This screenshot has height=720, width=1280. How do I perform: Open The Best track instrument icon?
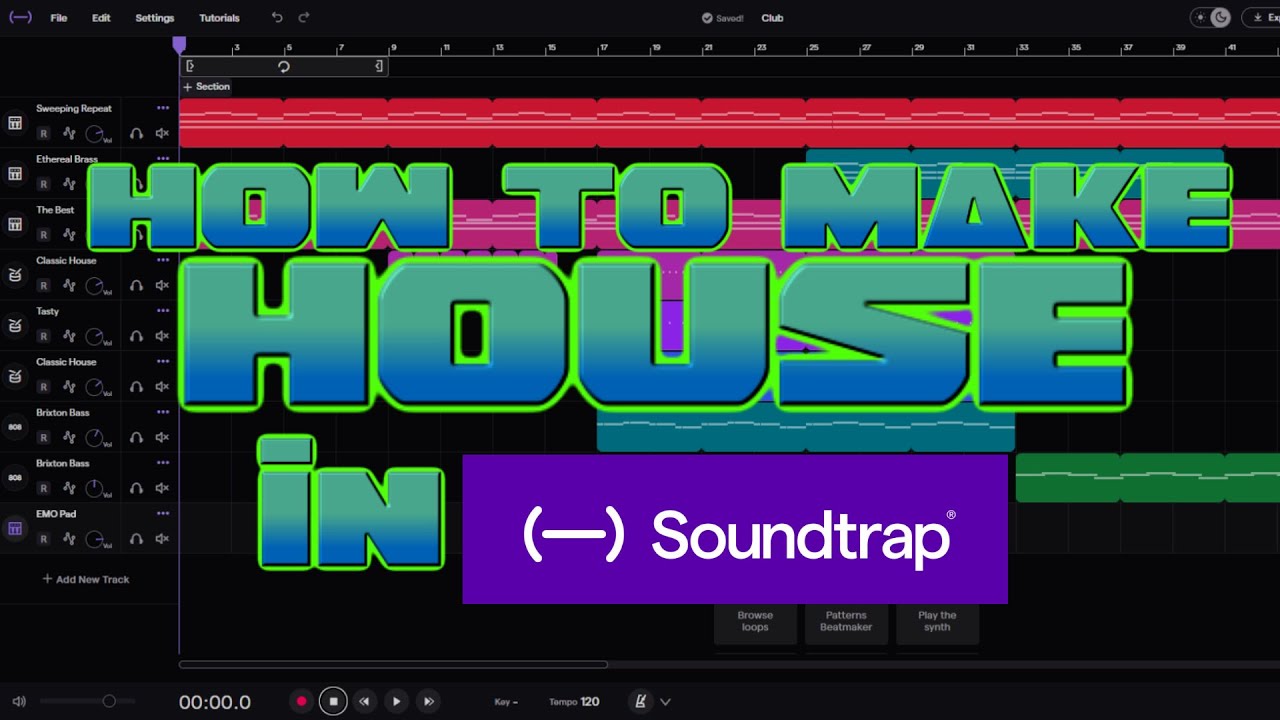click(x=15, y=224)
